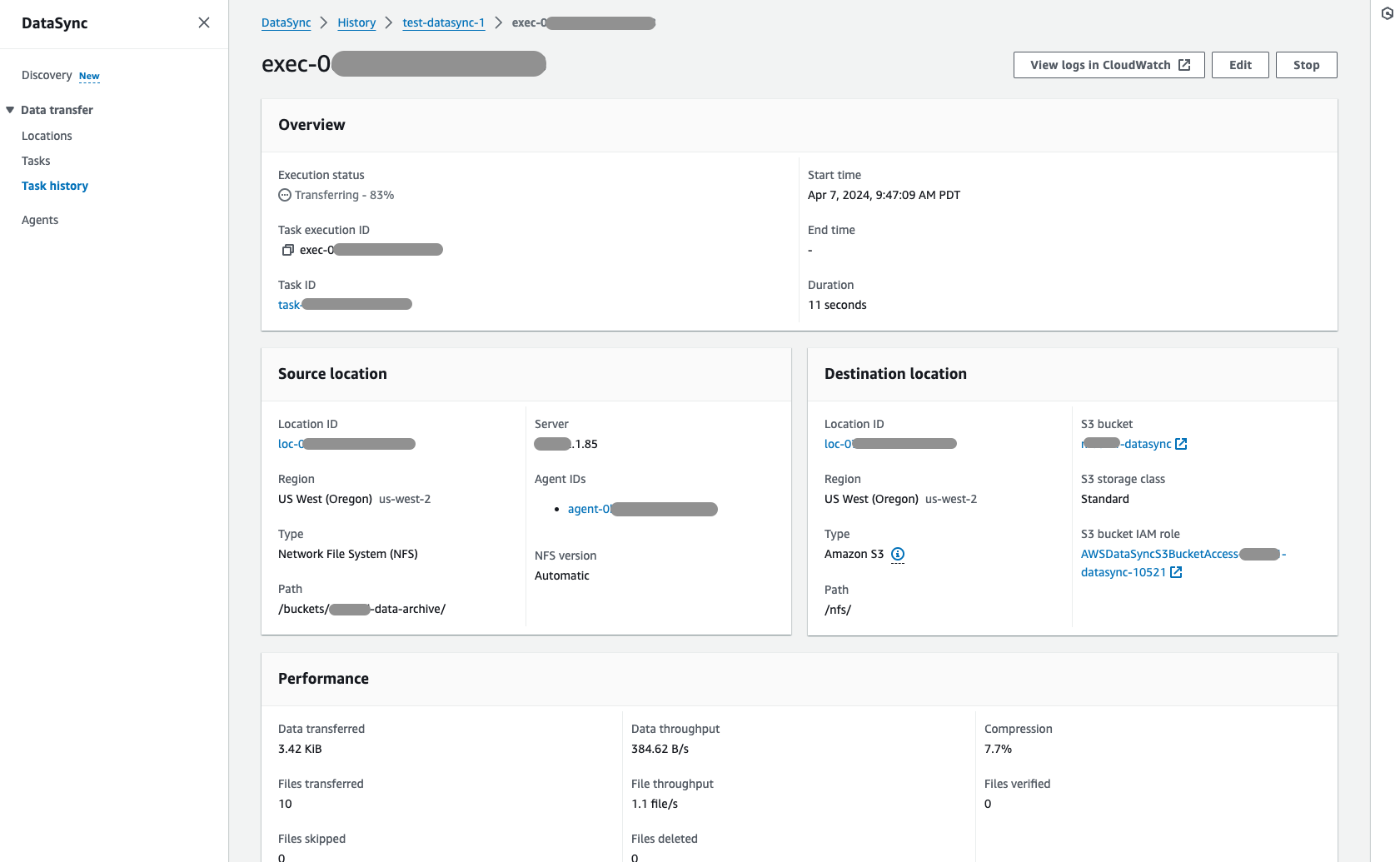Go to Tasks page
The image size is (1400, 862).
[x=36, y=161]
